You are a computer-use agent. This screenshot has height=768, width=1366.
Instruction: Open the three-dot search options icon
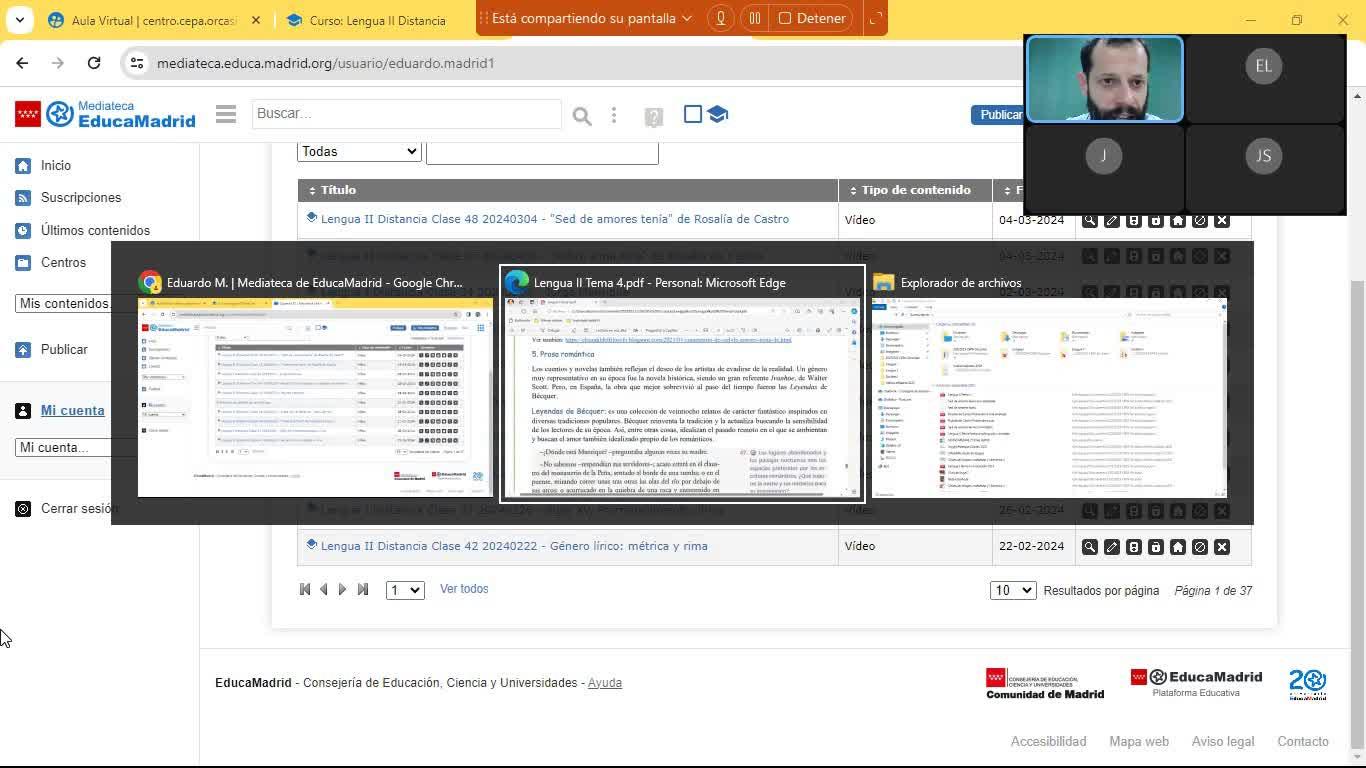[614, 116]
